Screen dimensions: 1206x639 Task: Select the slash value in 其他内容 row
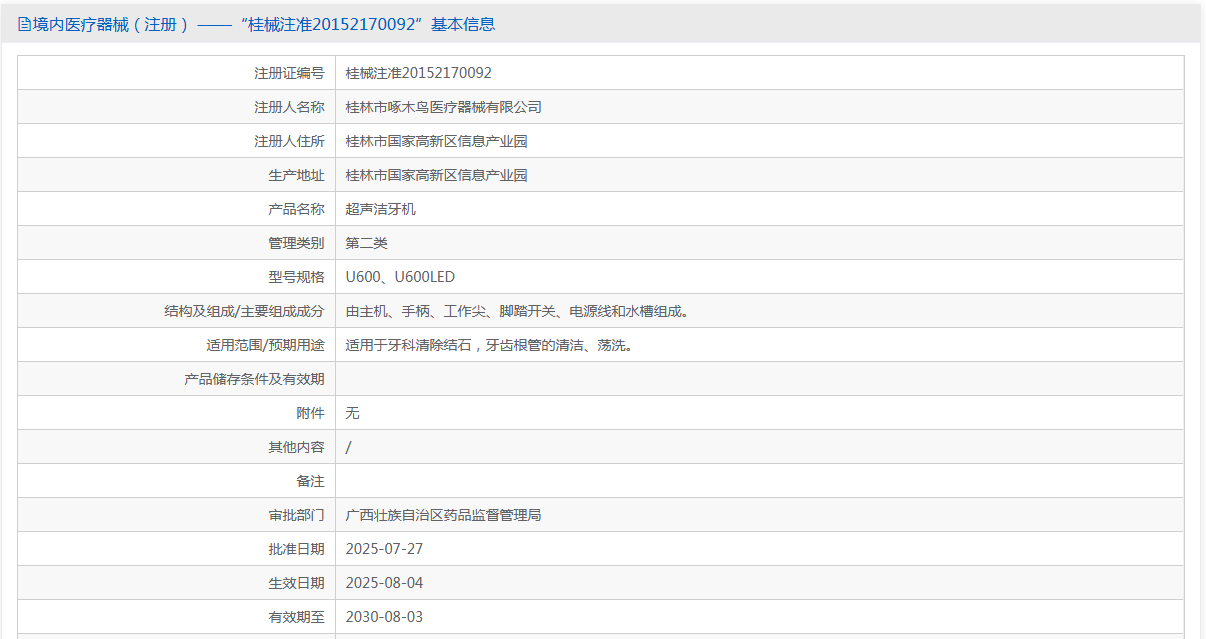[348, 447]
